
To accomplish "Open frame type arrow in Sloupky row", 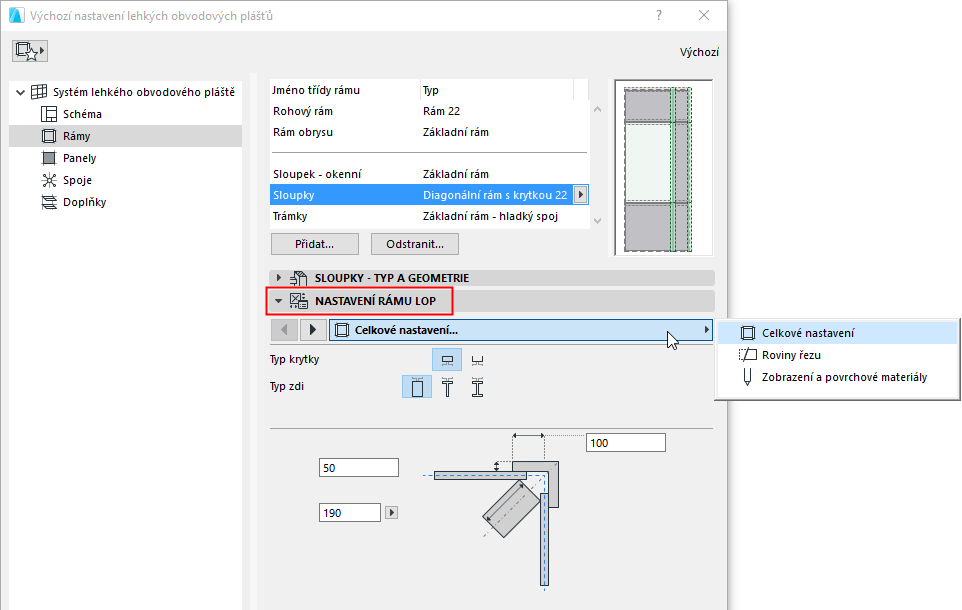I will pyautogui.click(x=580, y=195).
